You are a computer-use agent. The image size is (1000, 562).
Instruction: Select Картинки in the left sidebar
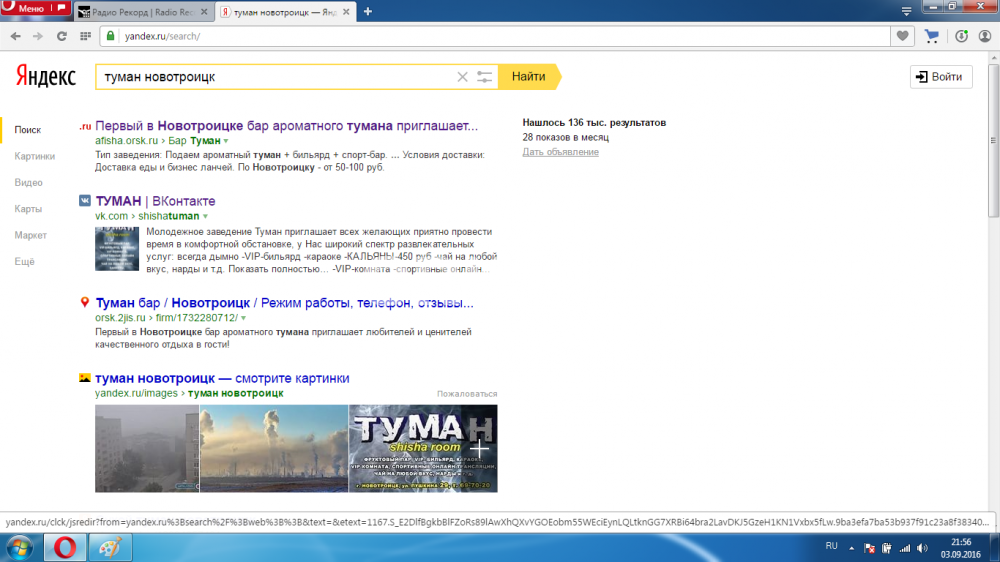pos(35,156)
